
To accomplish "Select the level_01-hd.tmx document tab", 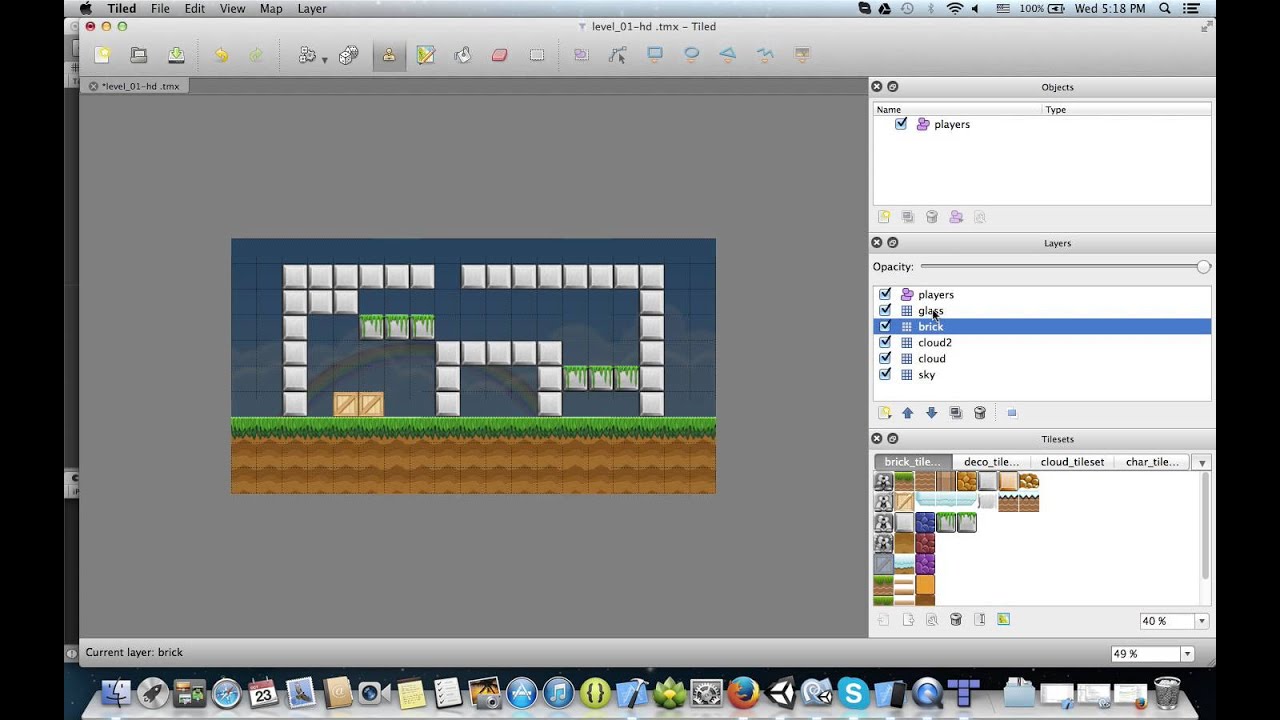I will point(134,86).
